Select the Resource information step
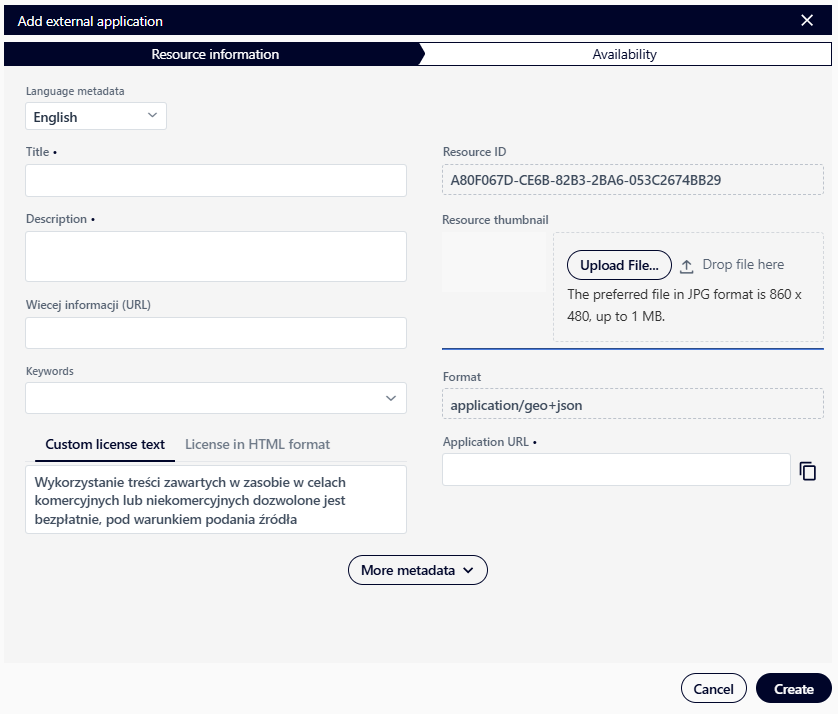838x714 pixels. coord(214,54)
